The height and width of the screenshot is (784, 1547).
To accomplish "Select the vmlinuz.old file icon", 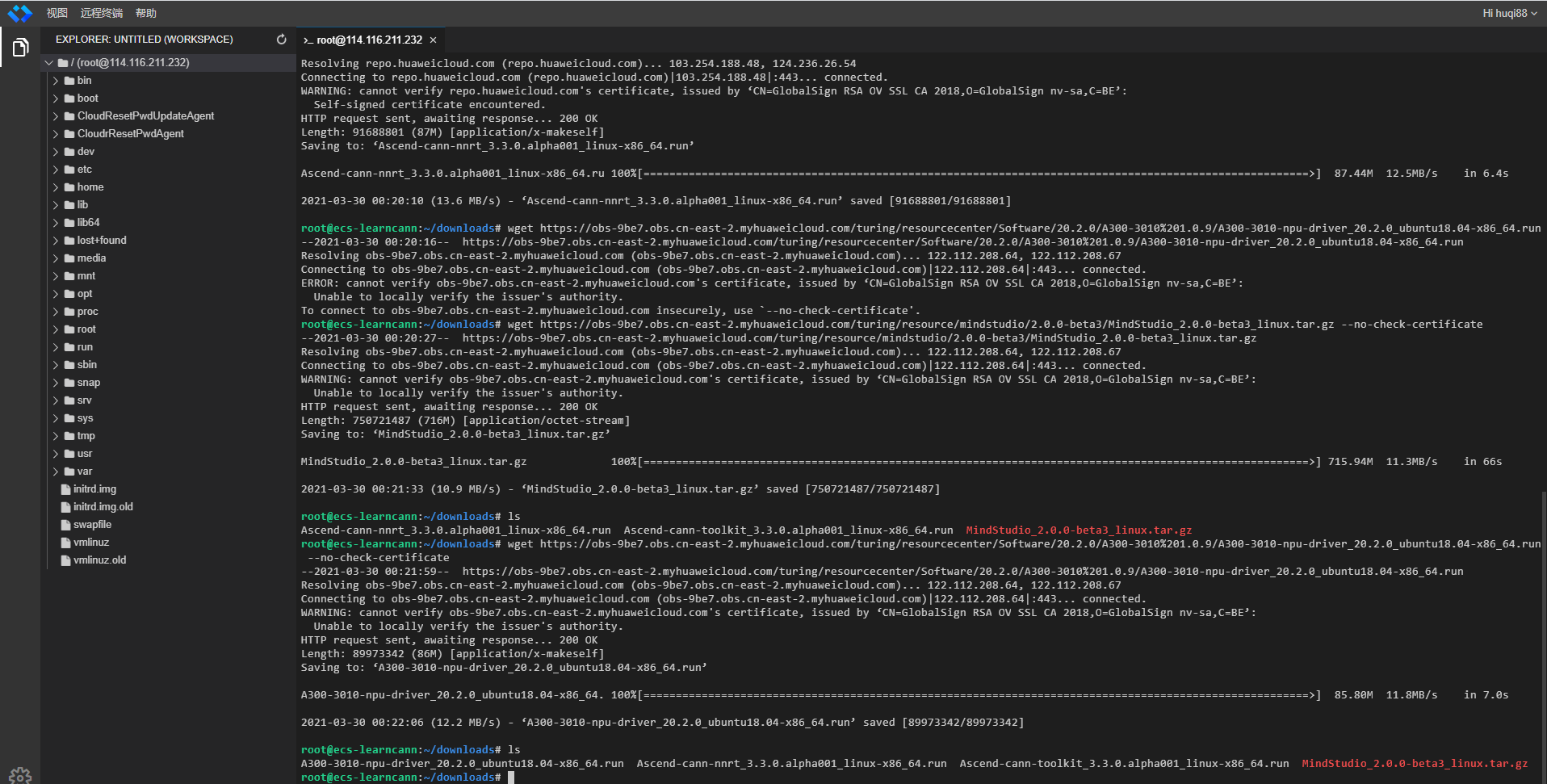I will click(65, 560).
